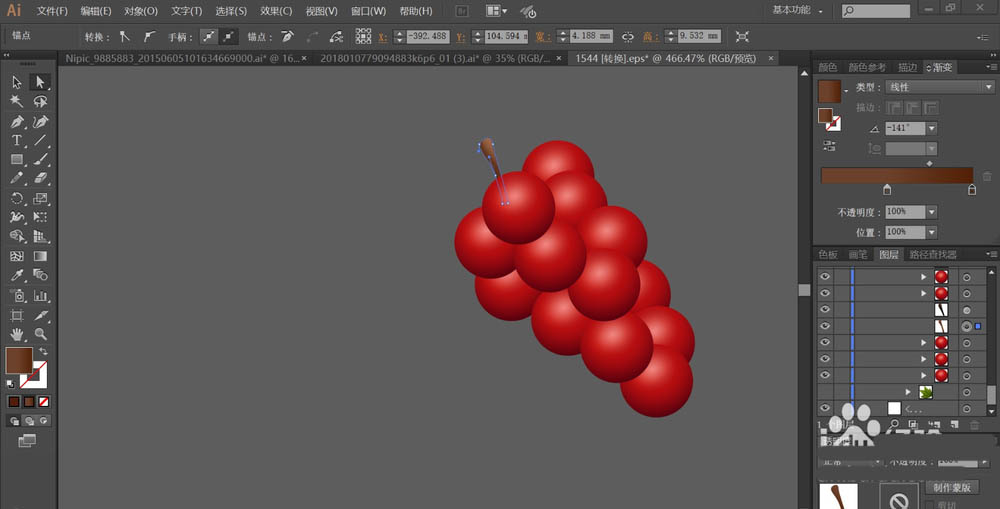Select the Rectangle tool

point(17,159)
